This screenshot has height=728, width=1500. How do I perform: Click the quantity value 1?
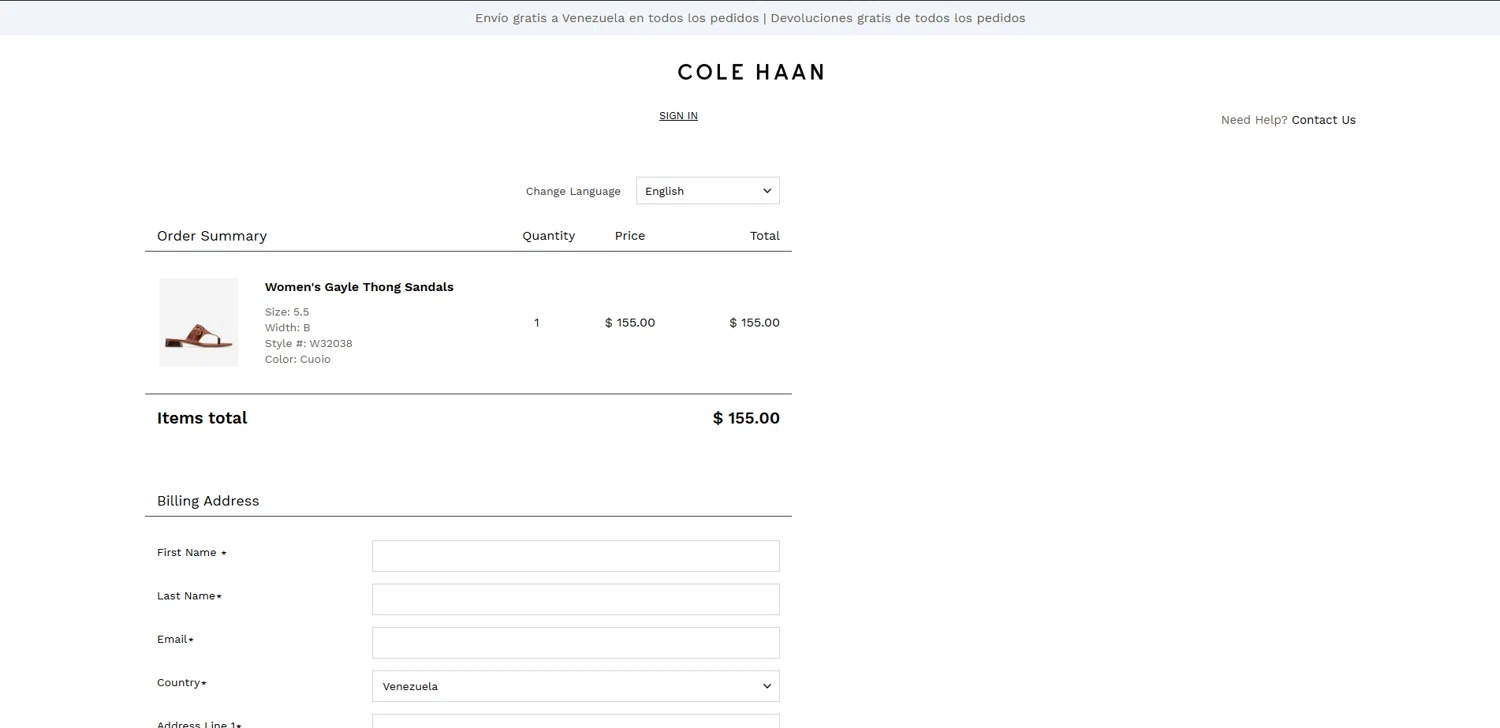point(537,323)
